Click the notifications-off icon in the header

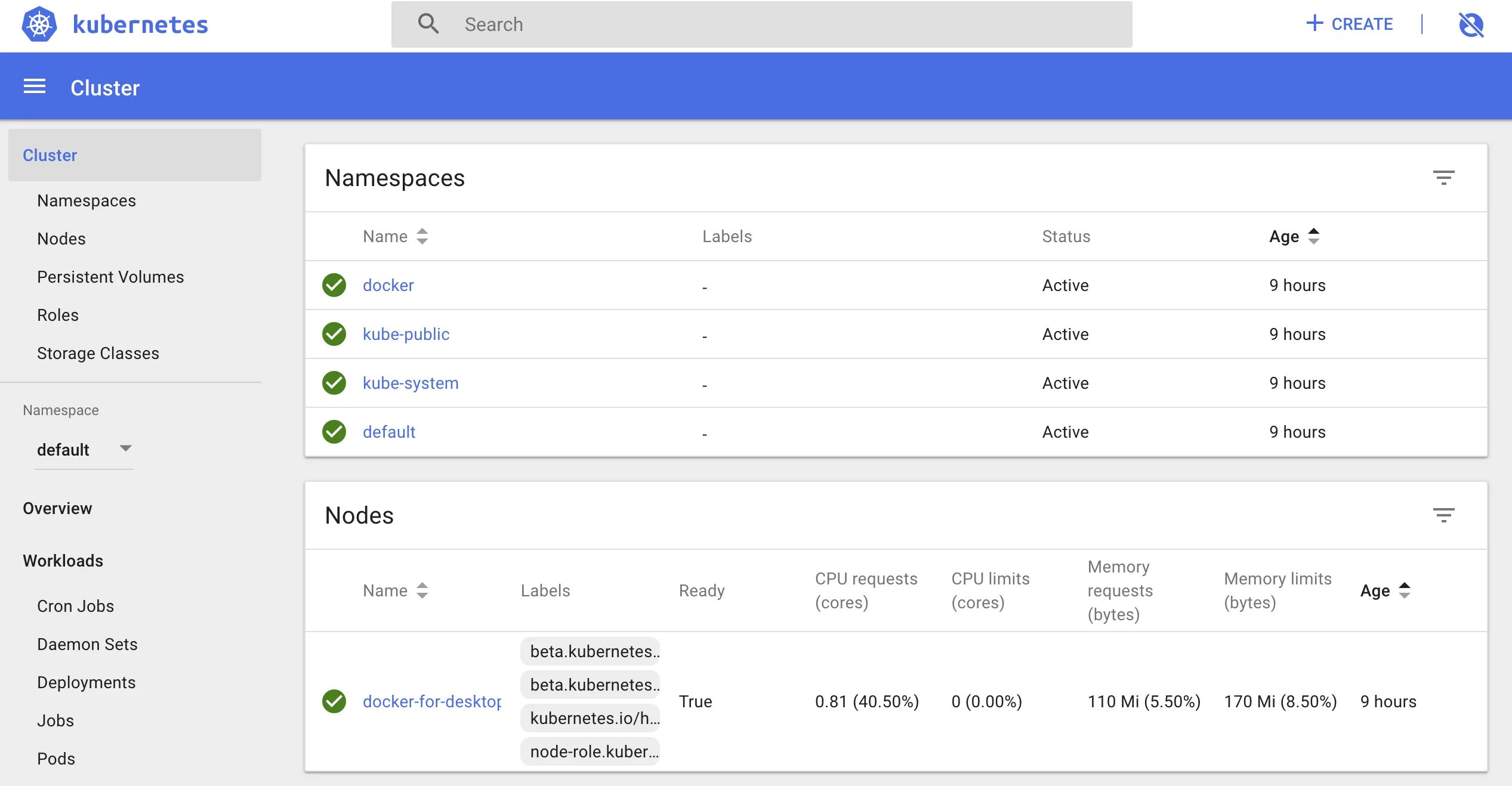click(1471, 24)
